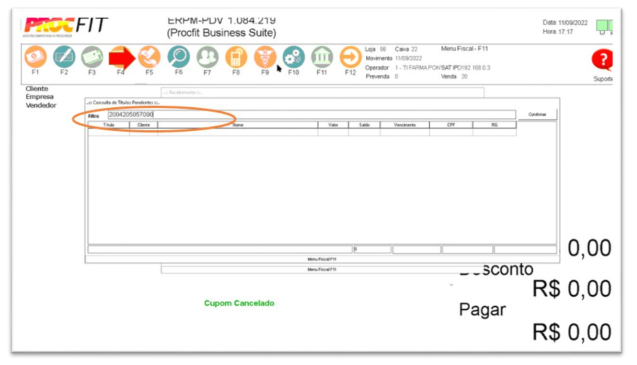637x365 pixels.
Task: Sort by the Título column header
Action: pos(109,125)
